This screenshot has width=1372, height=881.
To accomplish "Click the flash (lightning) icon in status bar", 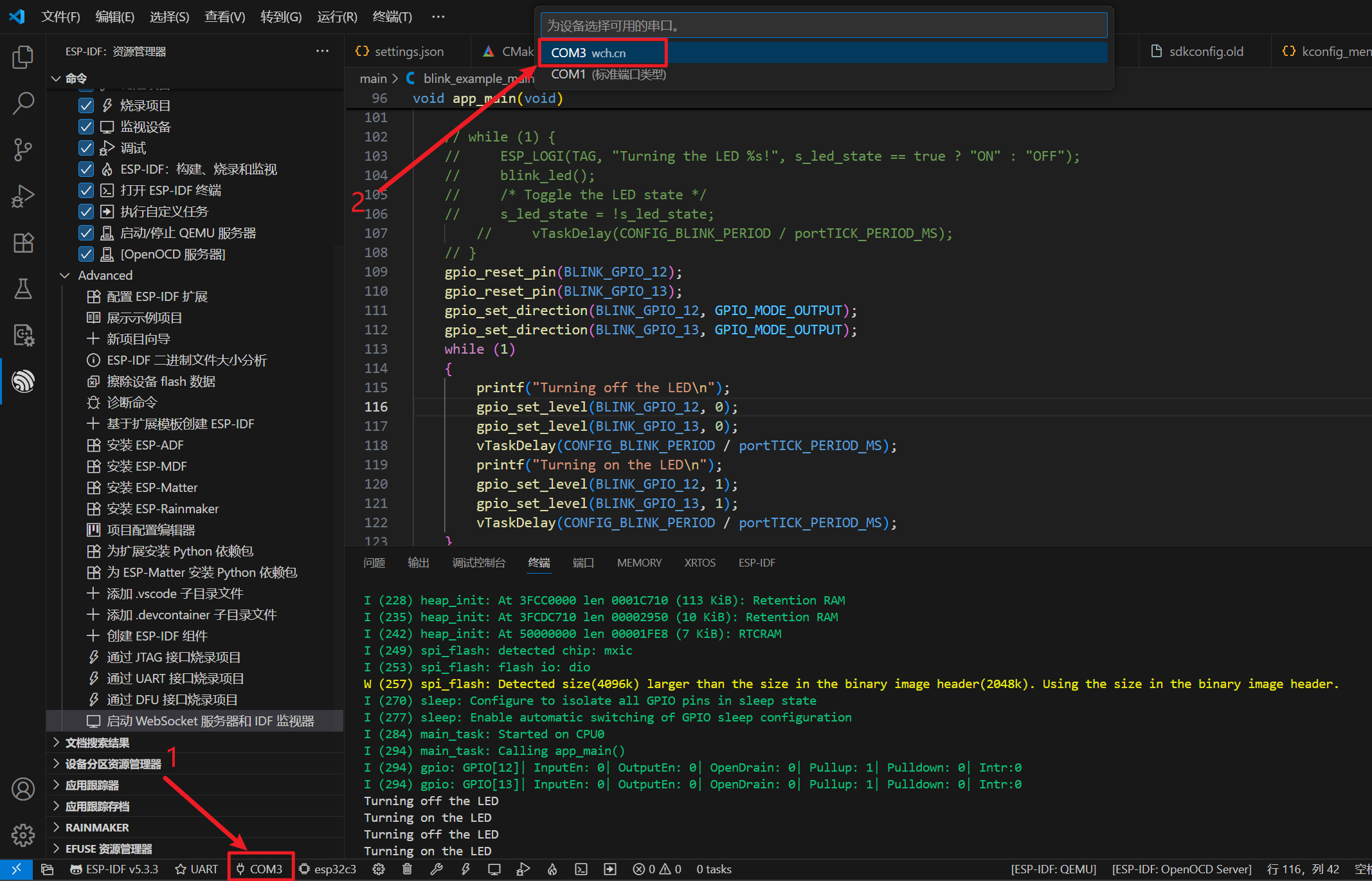I will (465, 869).
